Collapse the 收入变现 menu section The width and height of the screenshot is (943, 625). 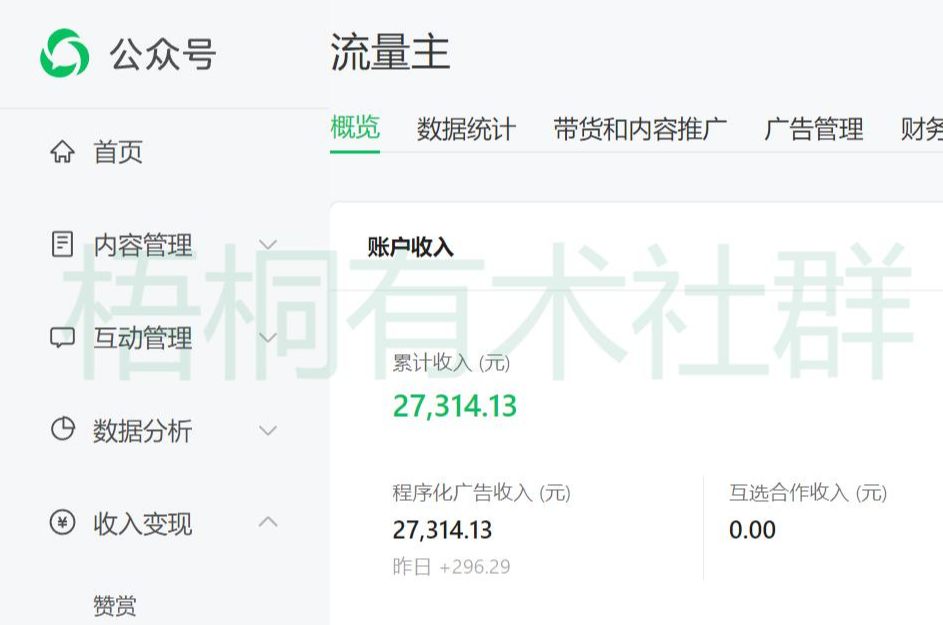click(x=268, y=523)
